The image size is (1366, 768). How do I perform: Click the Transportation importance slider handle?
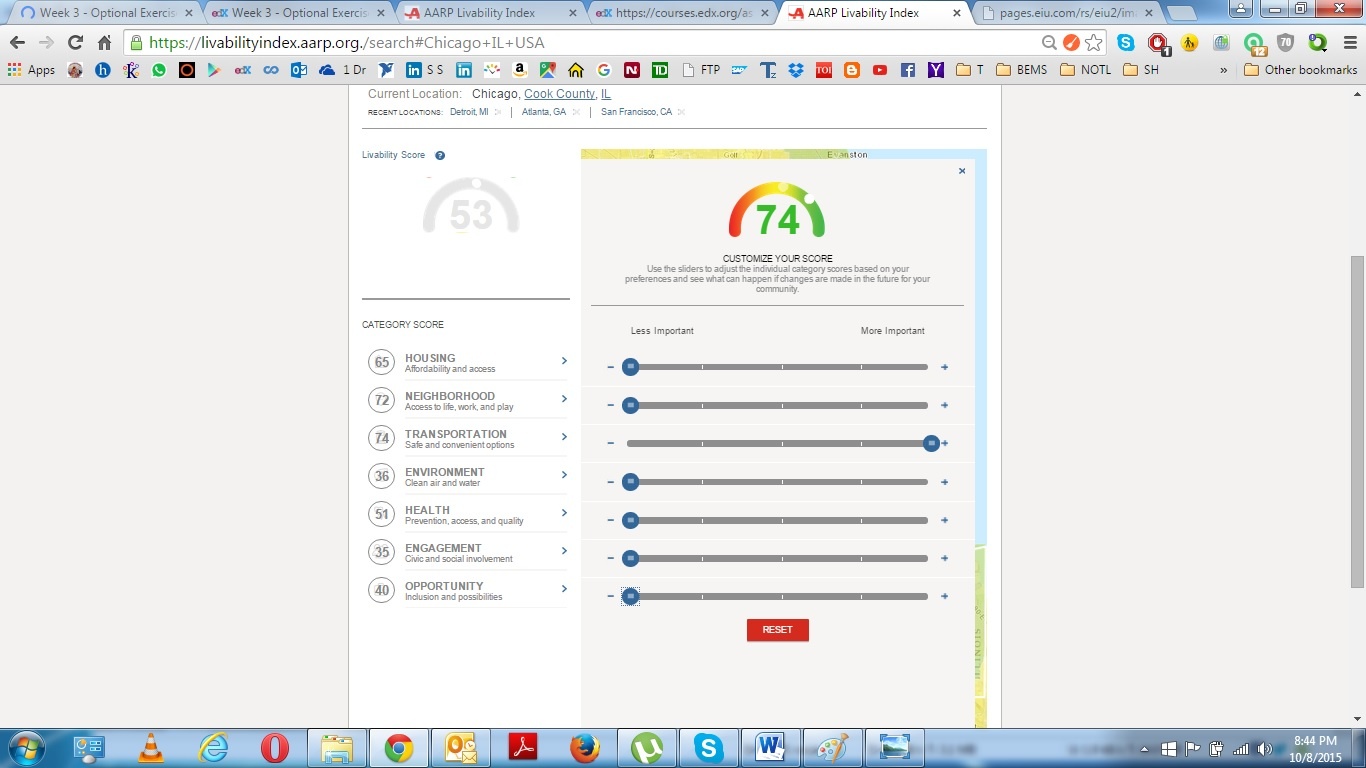pos(931,443)
